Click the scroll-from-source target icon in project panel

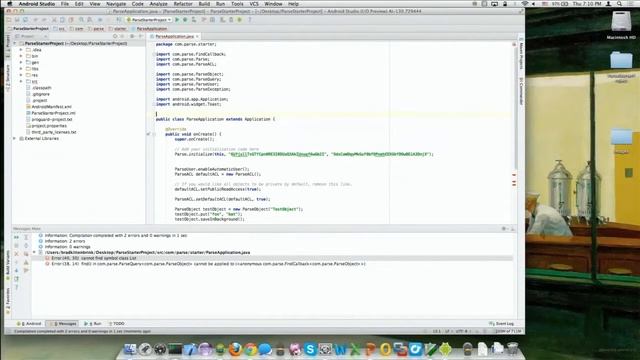coord(115,36)
